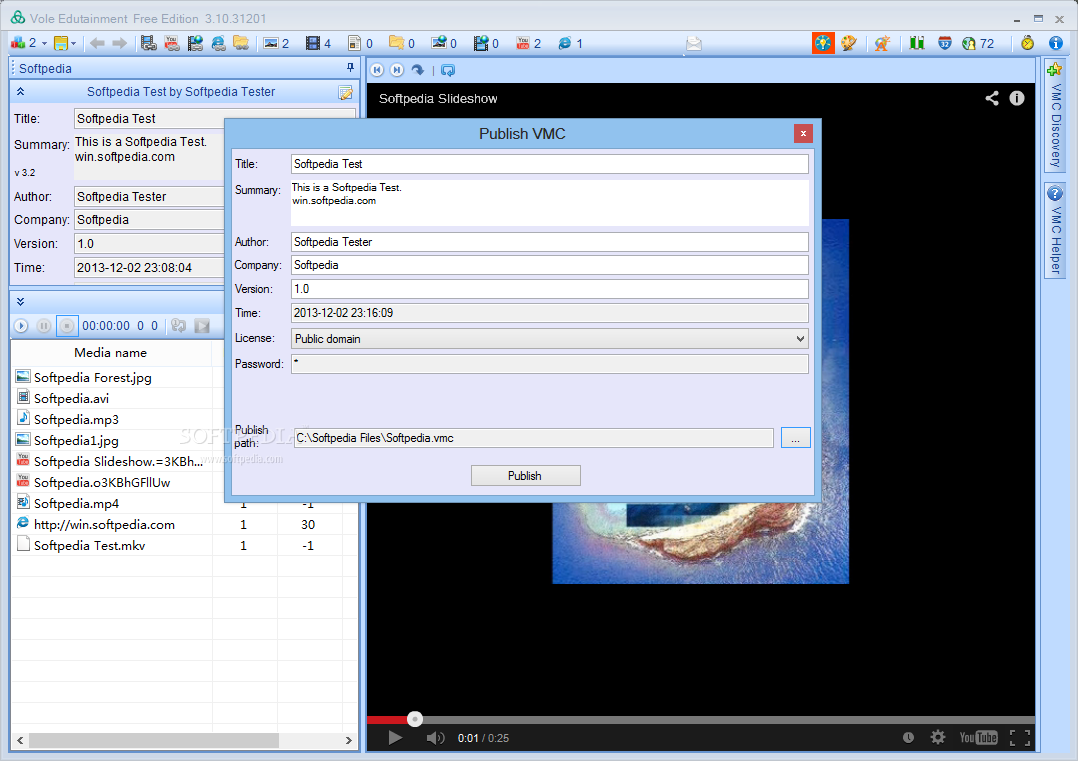1078x761 pixels.
Task: Select Softpedia Test.mkv in media list
Action: pyautogui.click(x=89, y=545)
